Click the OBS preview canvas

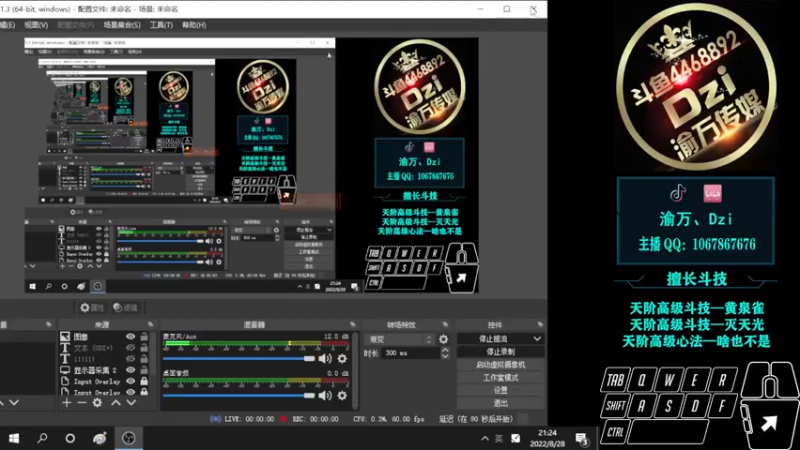252,165
